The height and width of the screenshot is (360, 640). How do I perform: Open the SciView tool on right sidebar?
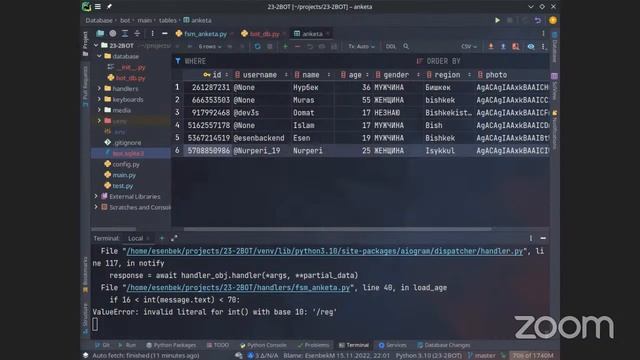coord(554,87)
